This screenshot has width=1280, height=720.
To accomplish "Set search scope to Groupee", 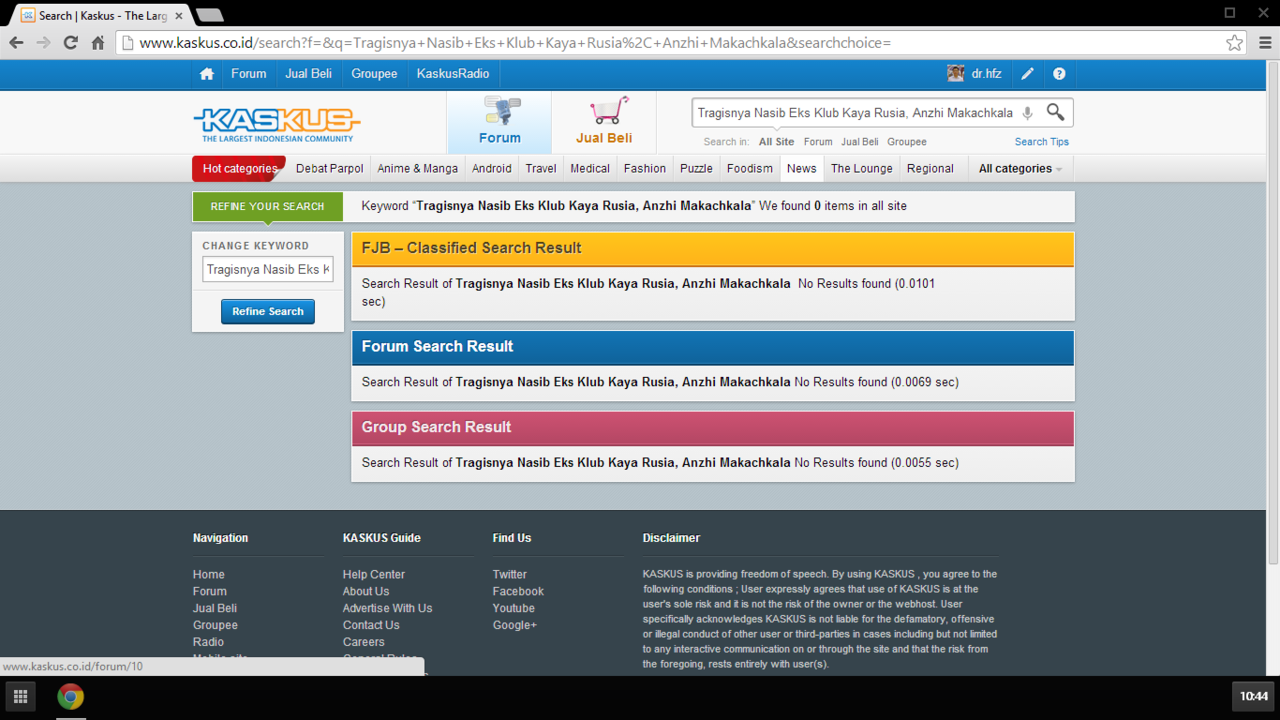I will point(907,142).
